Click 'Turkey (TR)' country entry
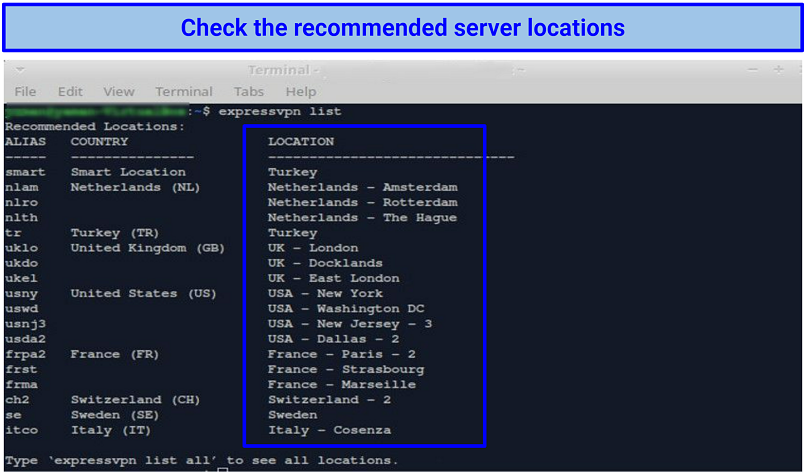Screen dimensions: 806x475 click(x=115, y=233)
